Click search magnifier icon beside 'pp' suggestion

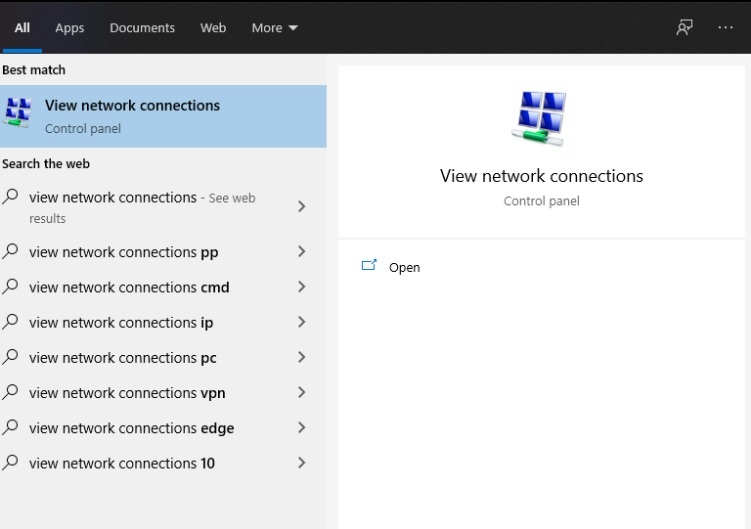[x=10, y=251]
